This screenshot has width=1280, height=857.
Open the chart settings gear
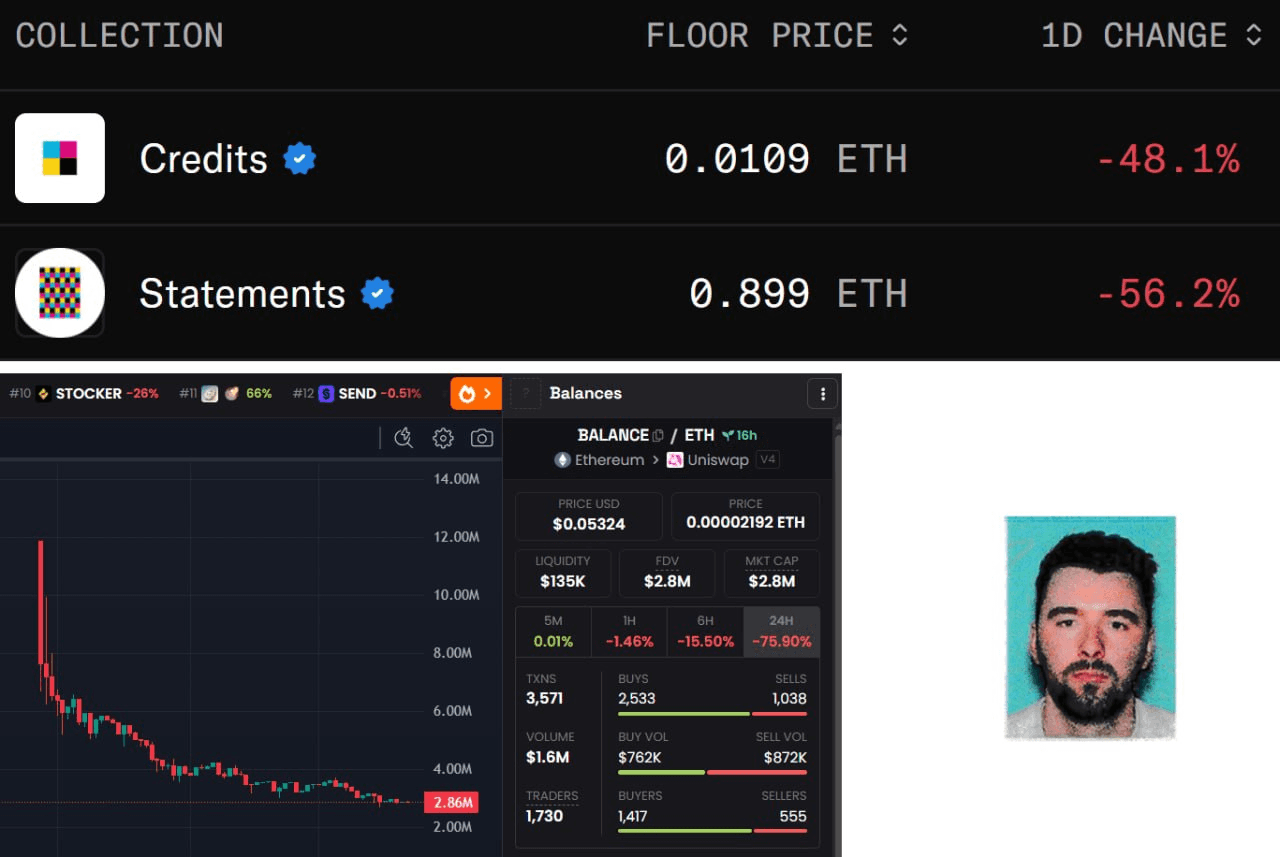443,438
